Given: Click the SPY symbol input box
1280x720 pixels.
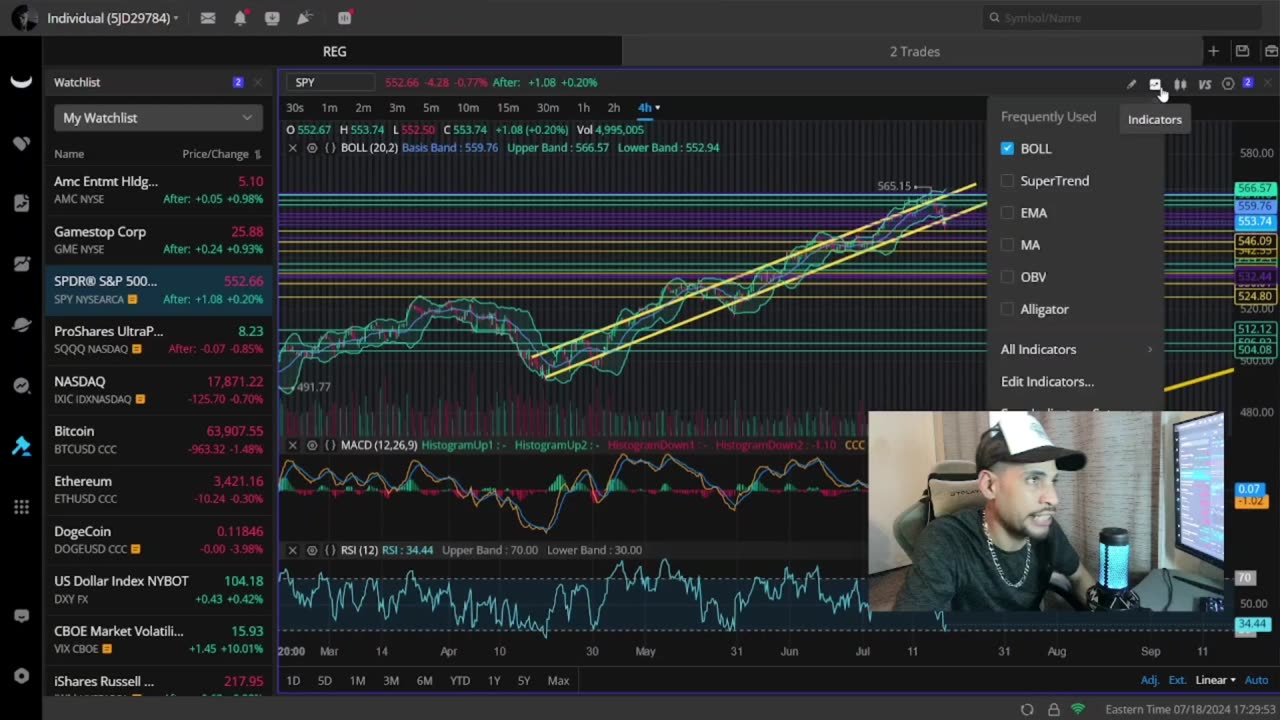Looking at the screenshot, I should point(332,83).
